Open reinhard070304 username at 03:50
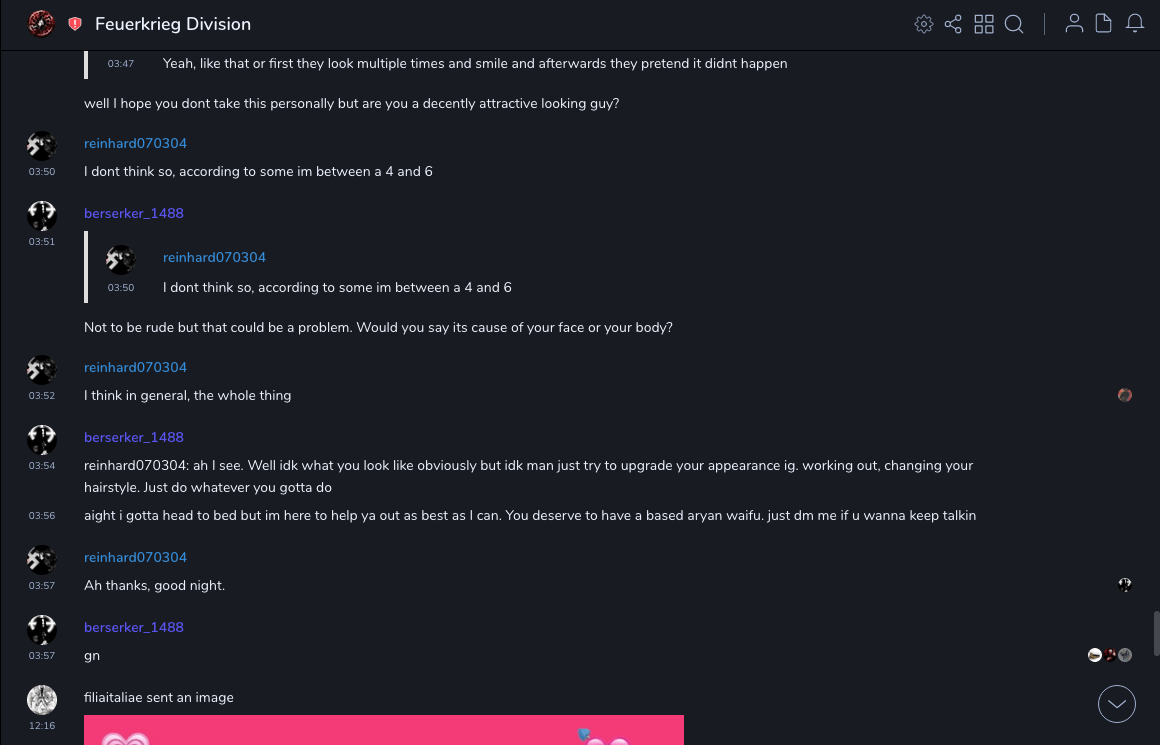 click(135, 144)
